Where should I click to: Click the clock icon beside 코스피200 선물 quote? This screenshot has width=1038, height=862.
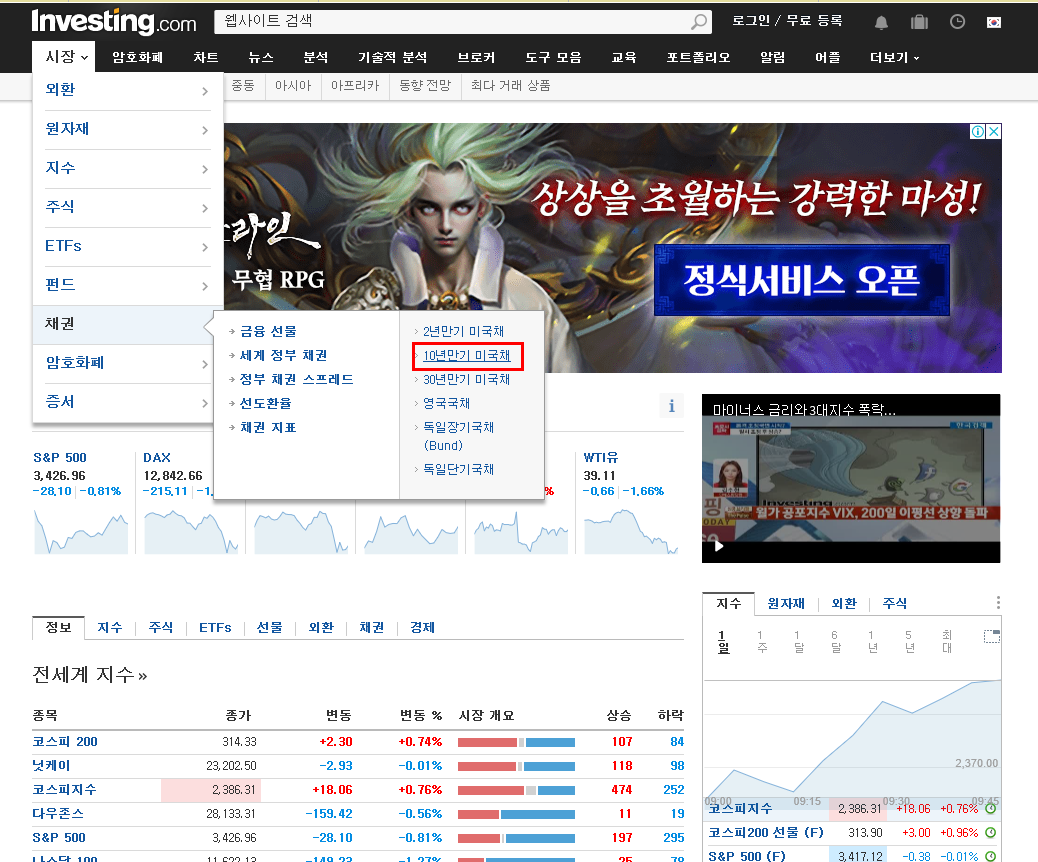(x=990, y=832)
